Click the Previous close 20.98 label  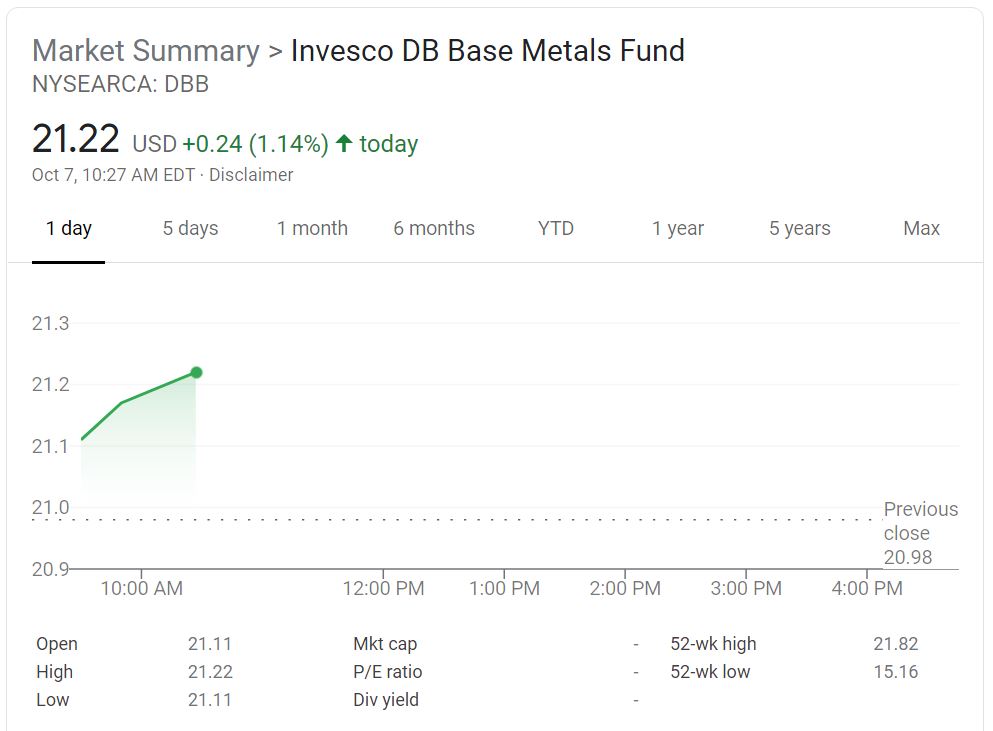(x=920, y=533)
